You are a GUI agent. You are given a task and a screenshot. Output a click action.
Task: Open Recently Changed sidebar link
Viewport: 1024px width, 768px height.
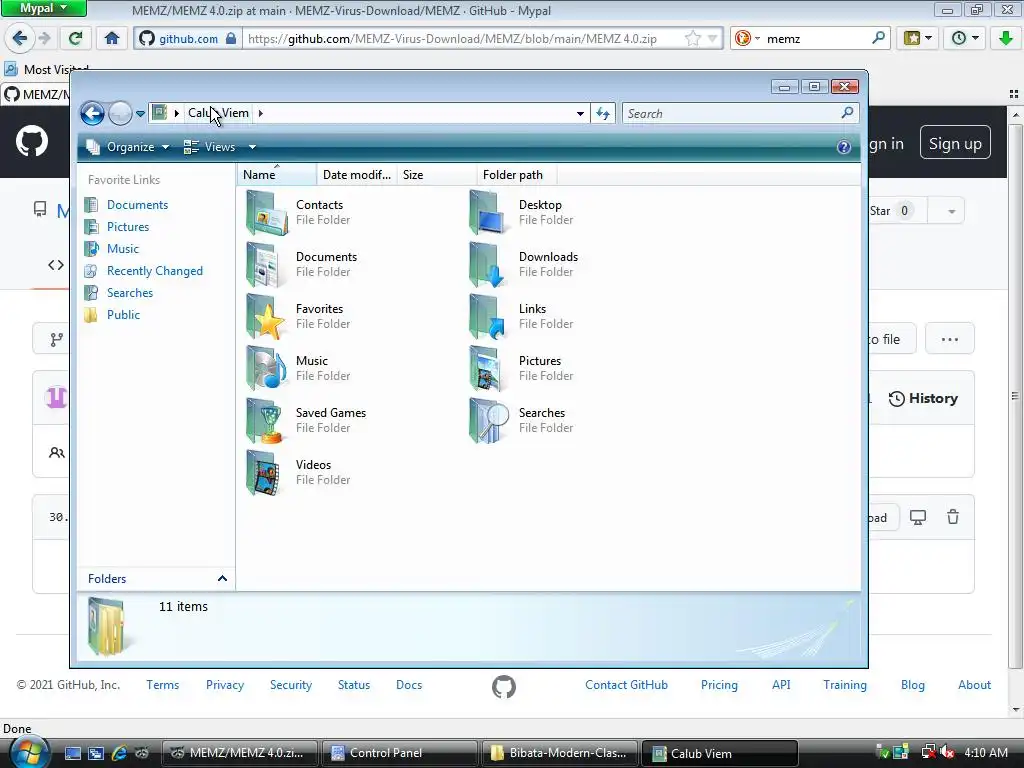pyautogui.click(x=155, y=271)
